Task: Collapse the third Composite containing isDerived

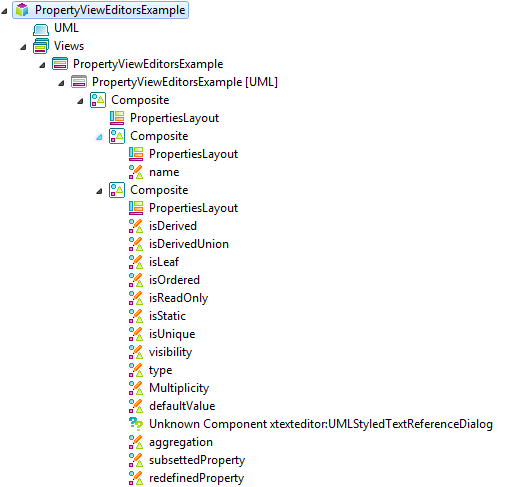Action: pyautogui.click(x=99, y=191)
